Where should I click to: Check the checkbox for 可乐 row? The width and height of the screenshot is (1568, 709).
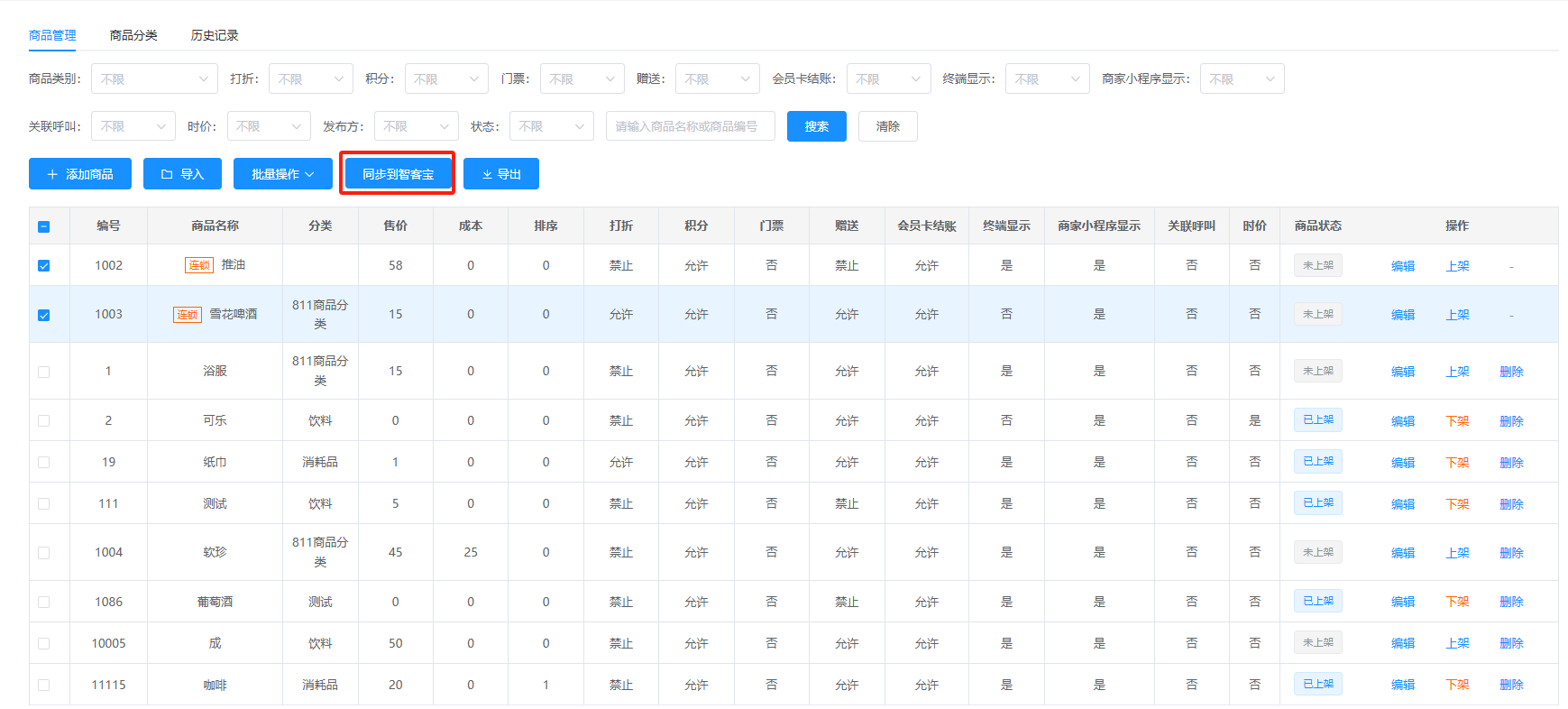tap(44, 420)
